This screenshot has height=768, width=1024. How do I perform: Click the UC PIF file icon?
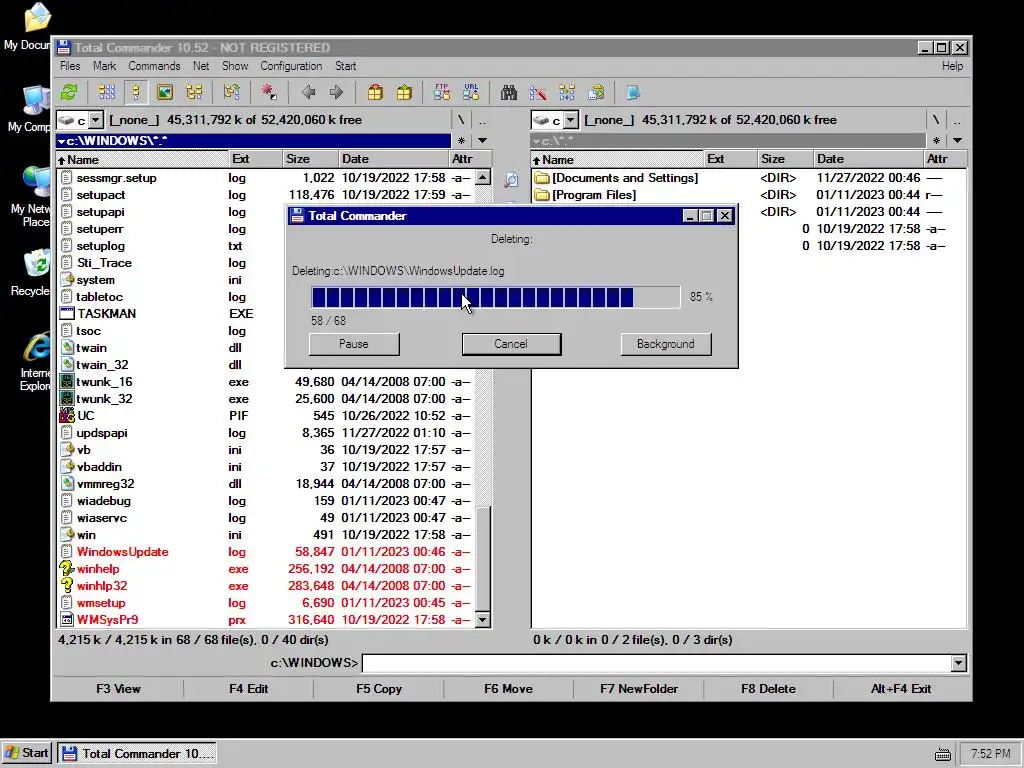tap(67, 415)
